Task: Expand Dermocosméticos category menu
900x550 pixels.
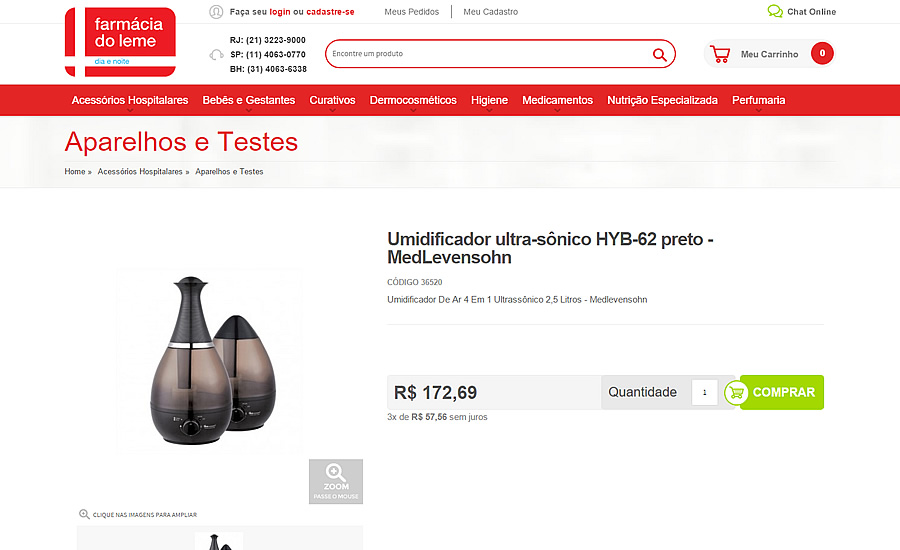Action: pyautogui.click(x=413, y=100)
